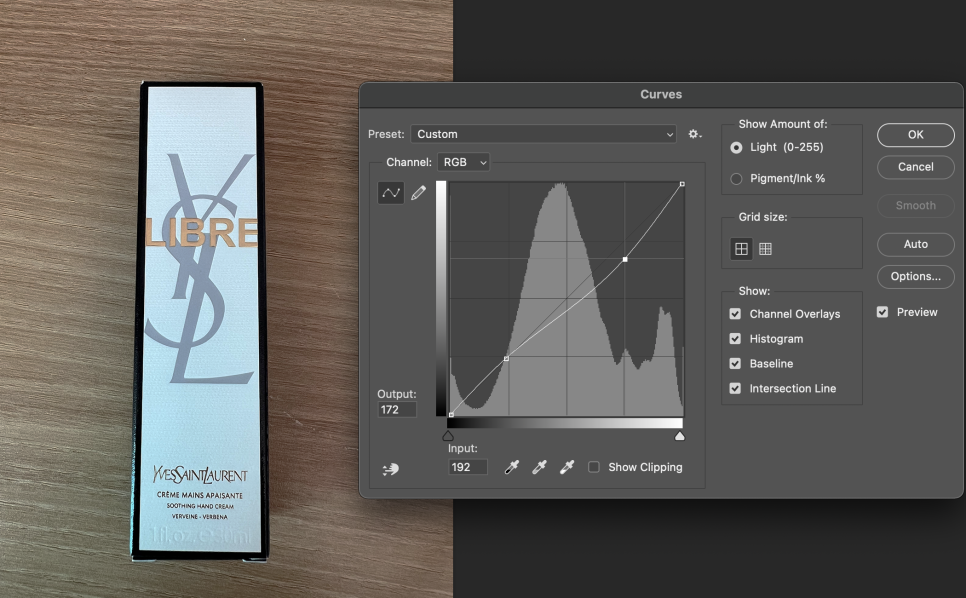Pick the gray point eyedropper

pyautogui.click(x=539, y=467)
